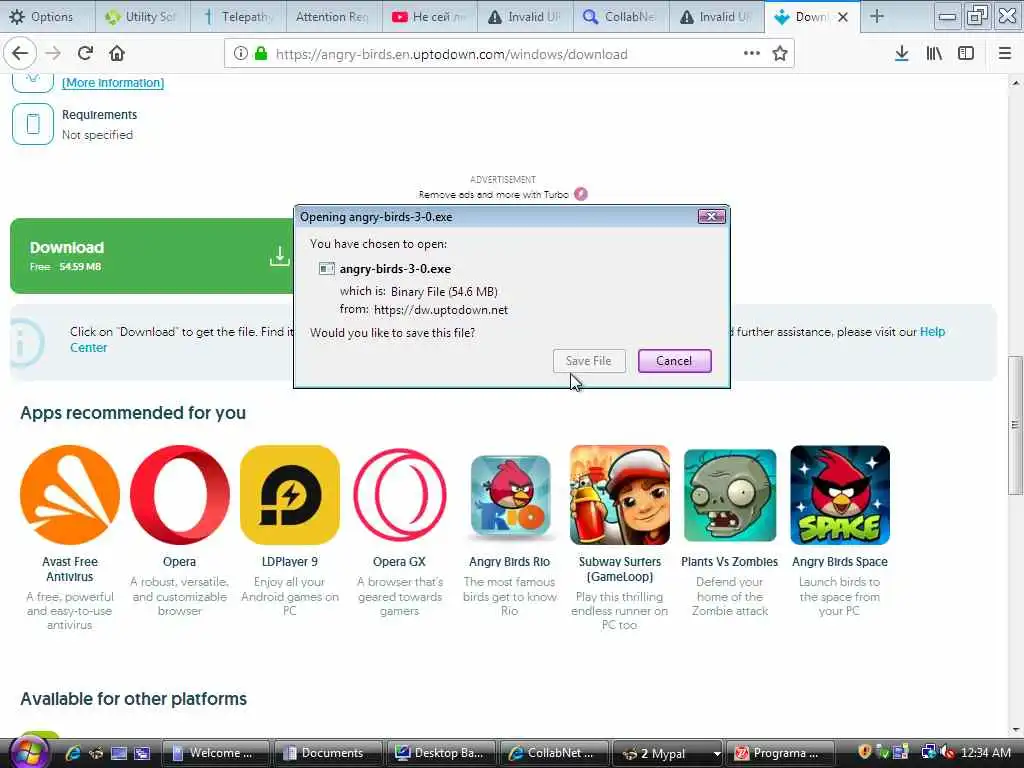Open the Opera app icon
Screen dimensions: 1024x768
point(180,495)
